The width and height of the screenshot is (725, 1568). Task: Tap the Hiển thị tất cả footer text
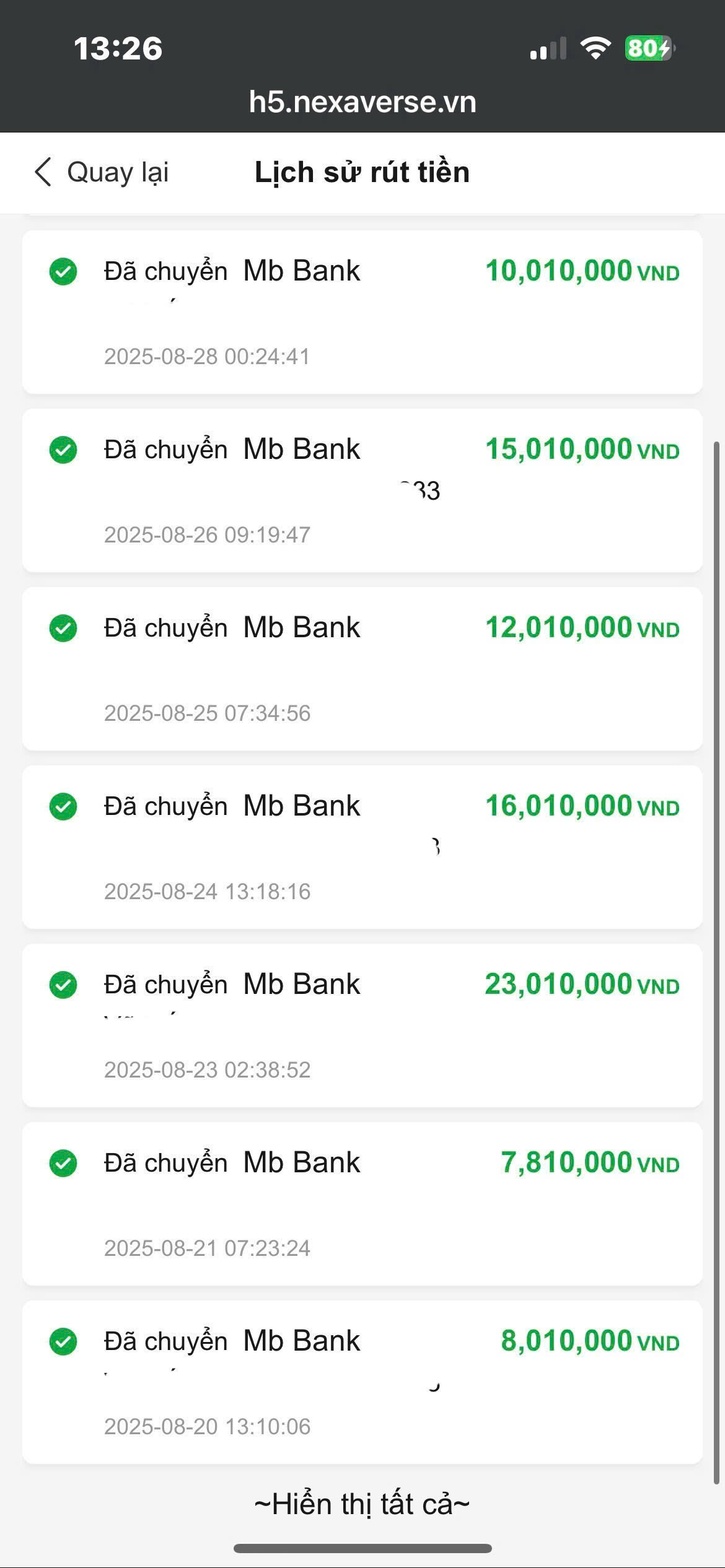(362, 1504)
